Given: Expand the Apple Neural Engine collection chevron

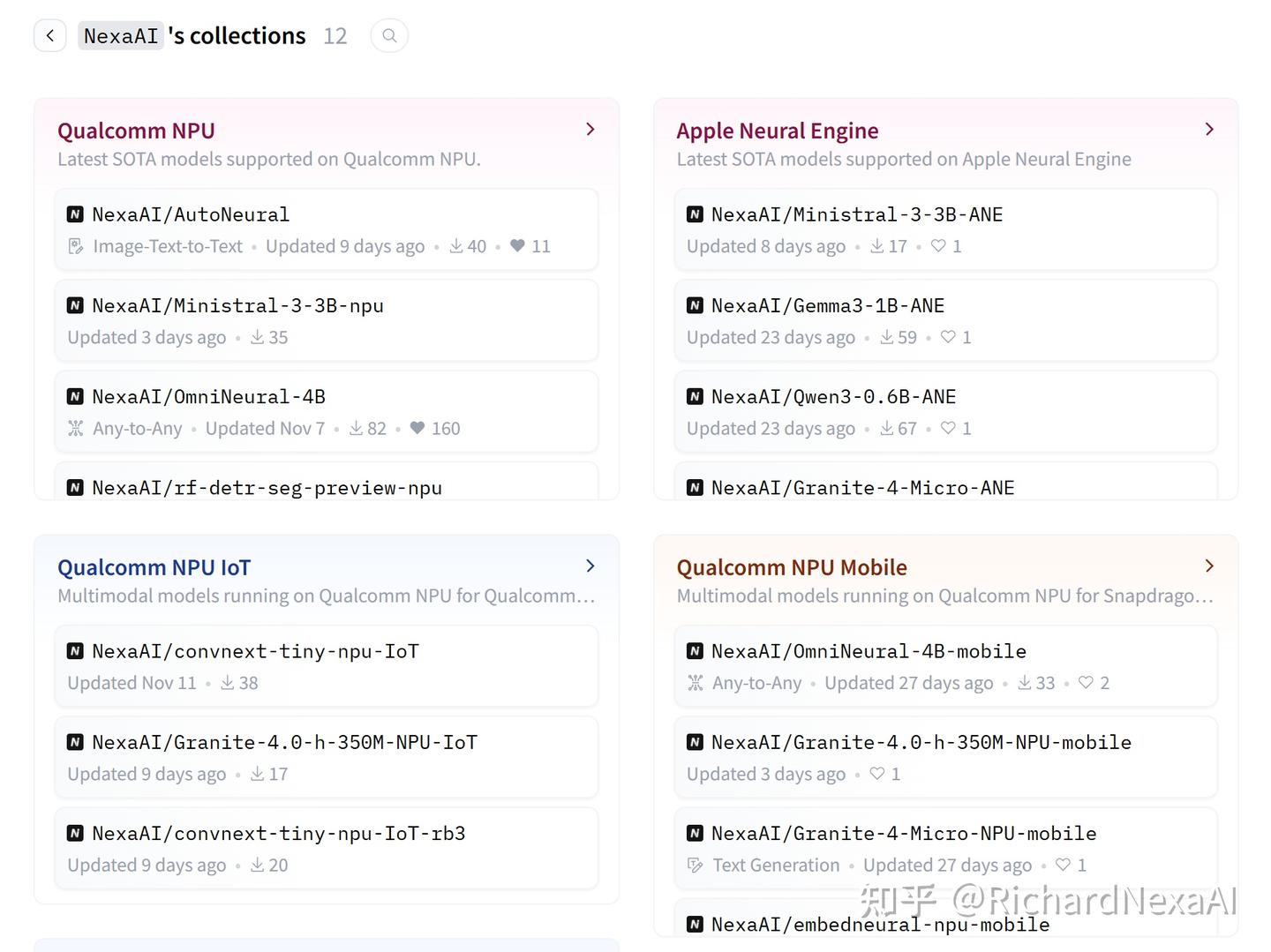Looking at the screenshot, I should pyautogui.click(x=1209, y=130).
